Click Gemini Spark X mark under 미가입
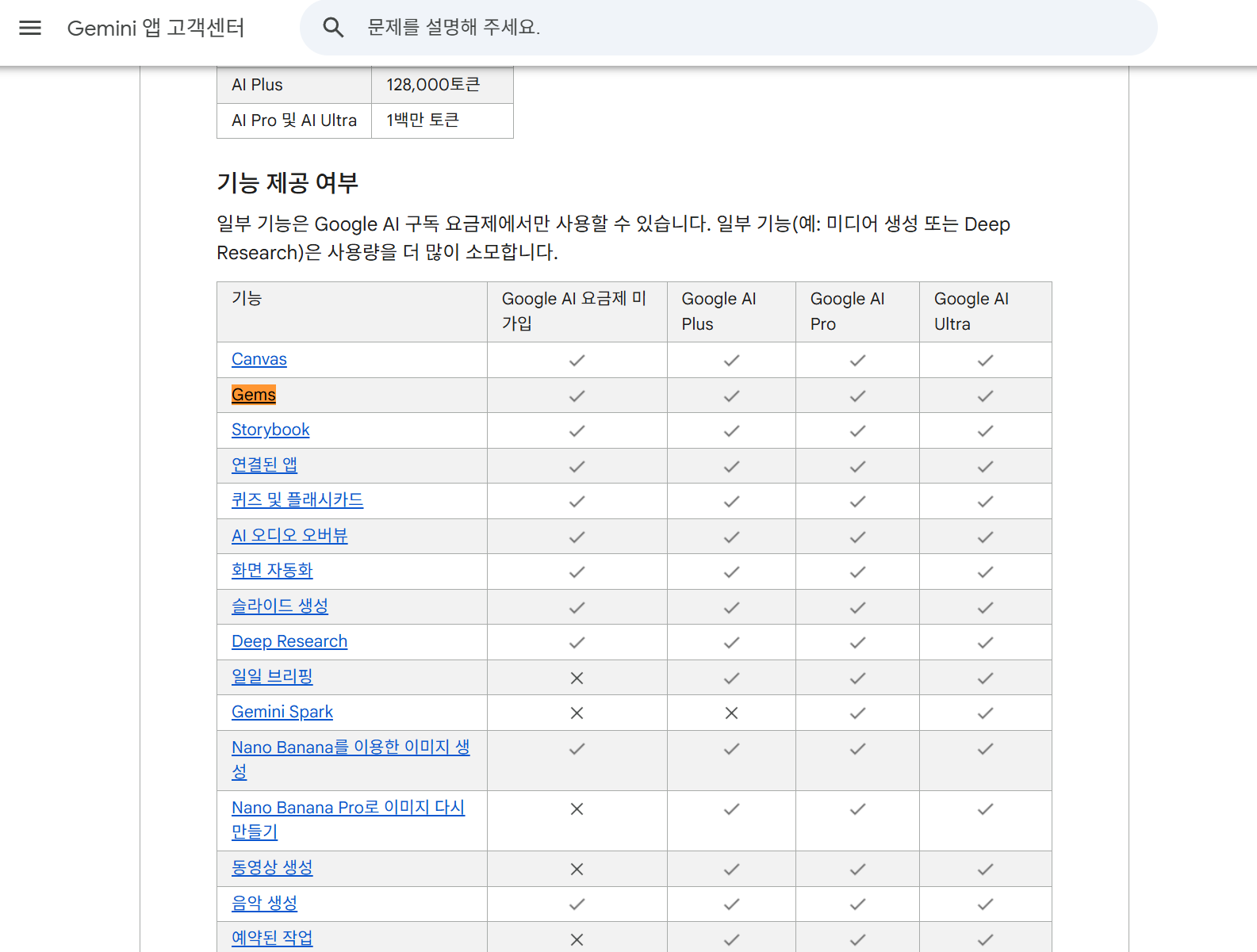 point(577,713)
